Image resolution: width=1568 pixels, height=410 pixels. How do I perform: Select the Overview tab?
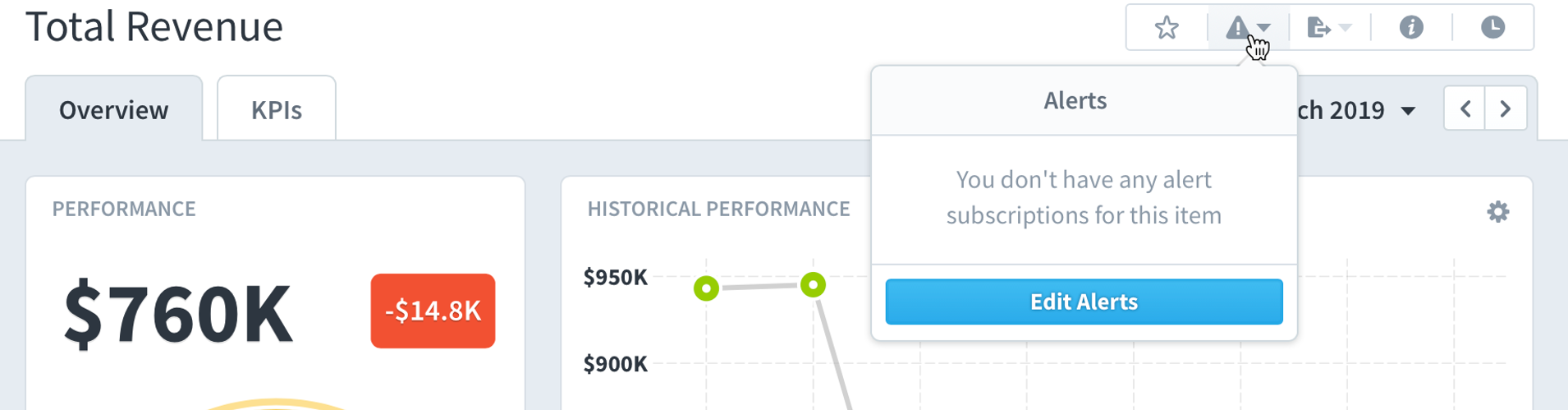(x=114, y=108)
